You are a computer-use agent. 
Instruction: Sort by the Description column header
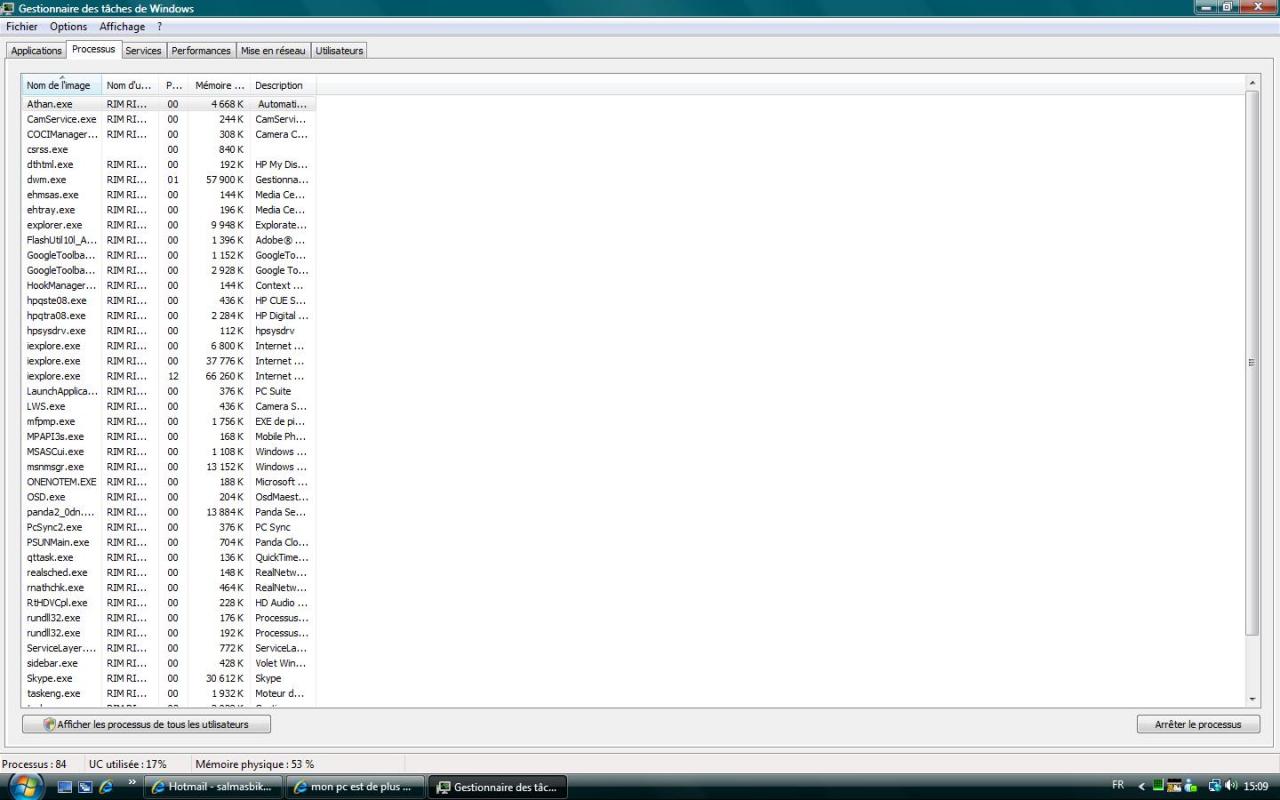click(282, 85)
